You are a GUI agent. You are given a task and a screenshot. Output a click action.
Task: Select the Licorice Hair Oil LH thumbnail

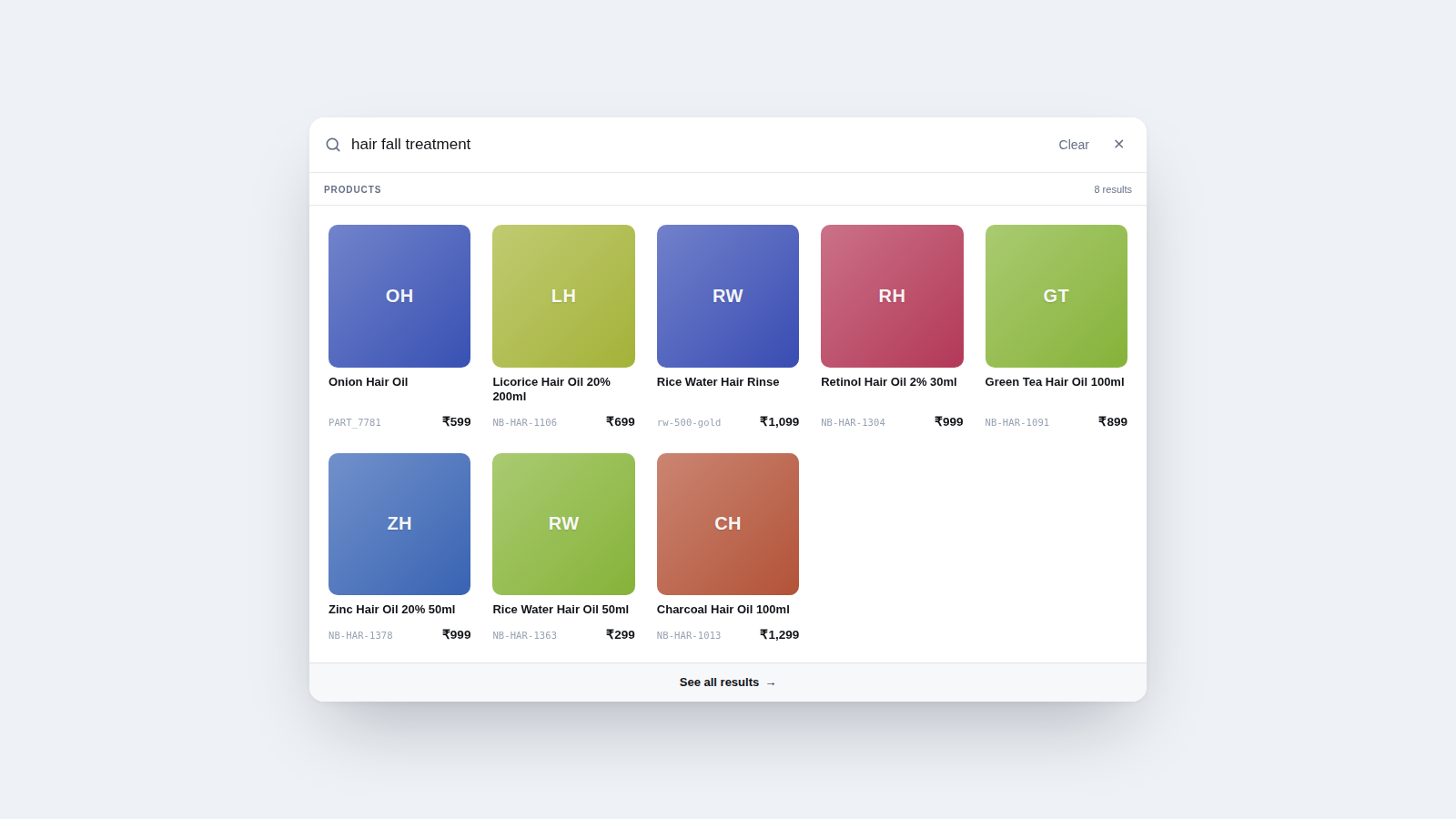(x=563, y=296)
